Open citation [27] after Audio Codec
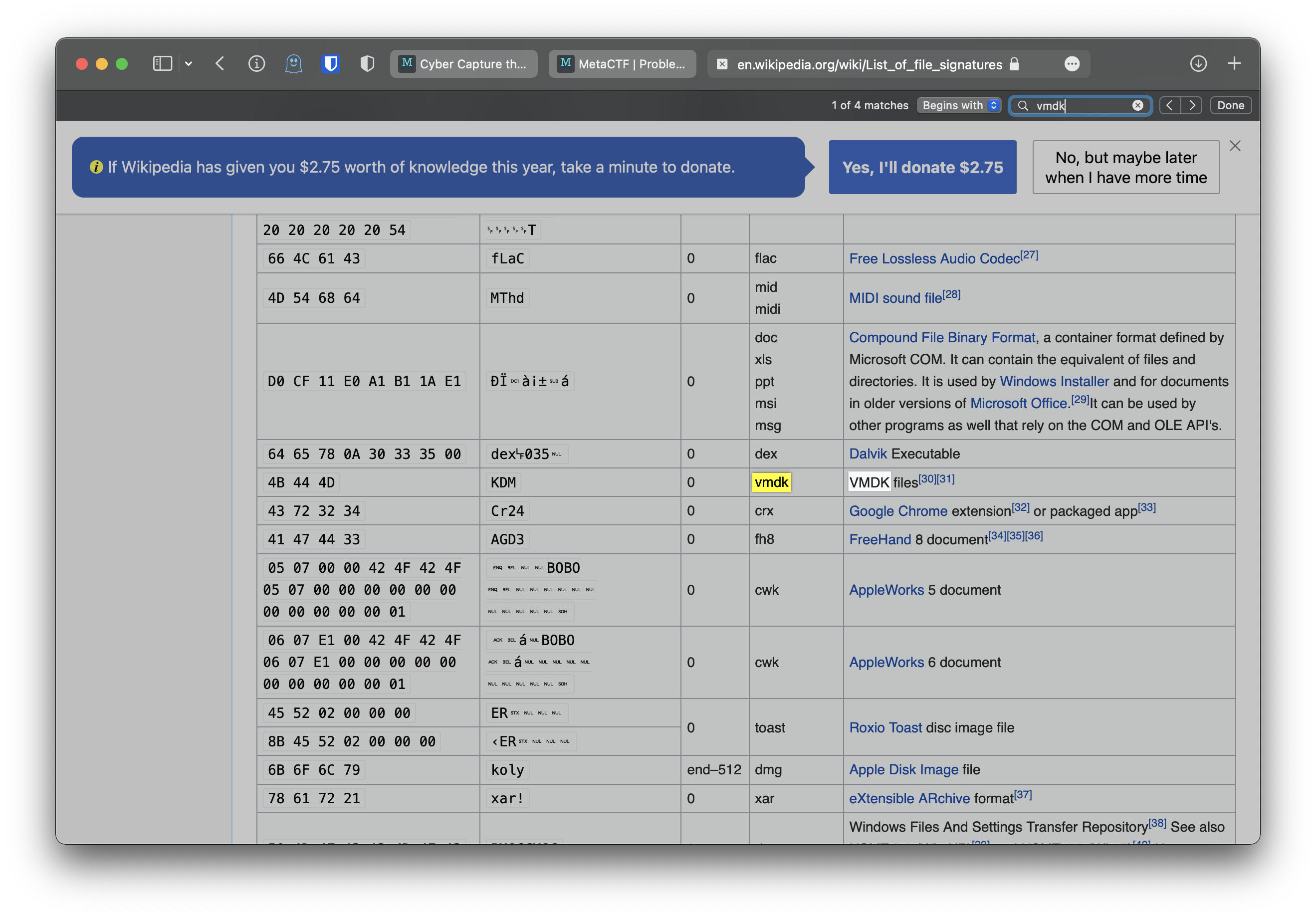Viewport: 1316px width, 918px height. (1030, 254)
